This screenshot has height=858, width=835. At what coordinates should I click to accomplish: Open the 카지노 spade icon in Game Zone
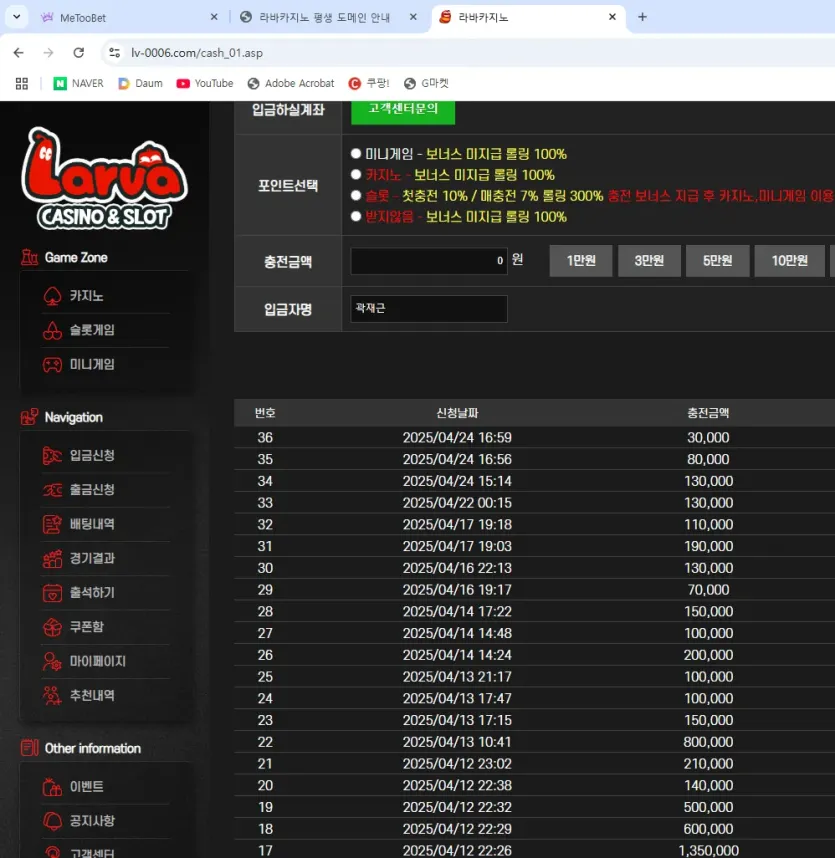[x=52, y=296]
